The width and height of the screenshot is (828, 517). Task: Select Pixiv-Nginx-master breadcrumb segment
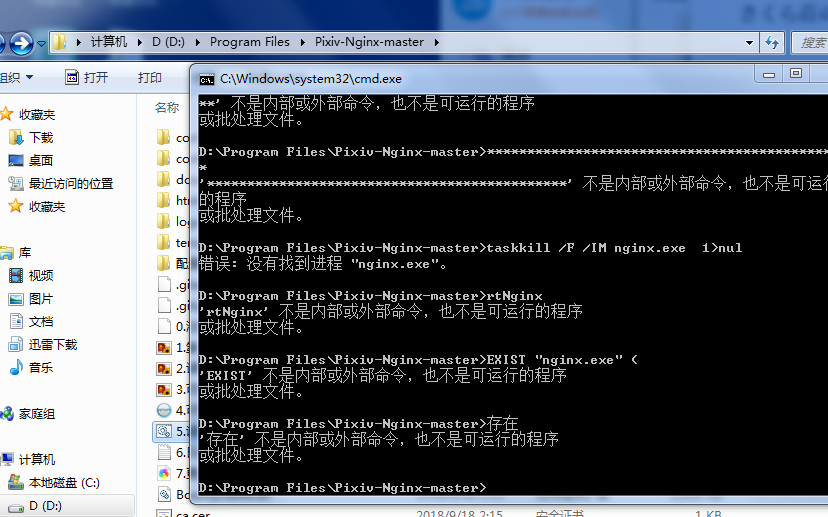[x=369, y=42]
